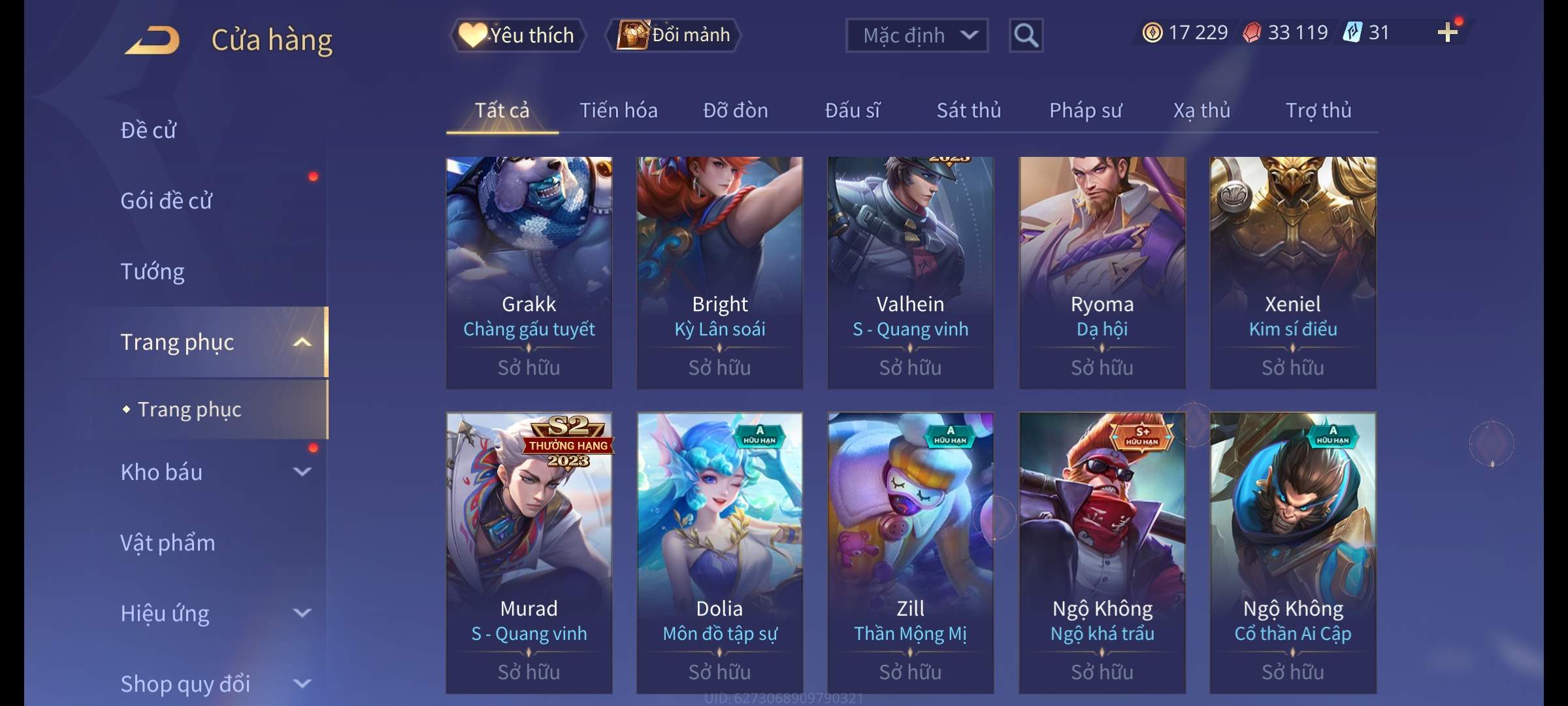Switch to the Pháp sư tab

click(1085, 110)
